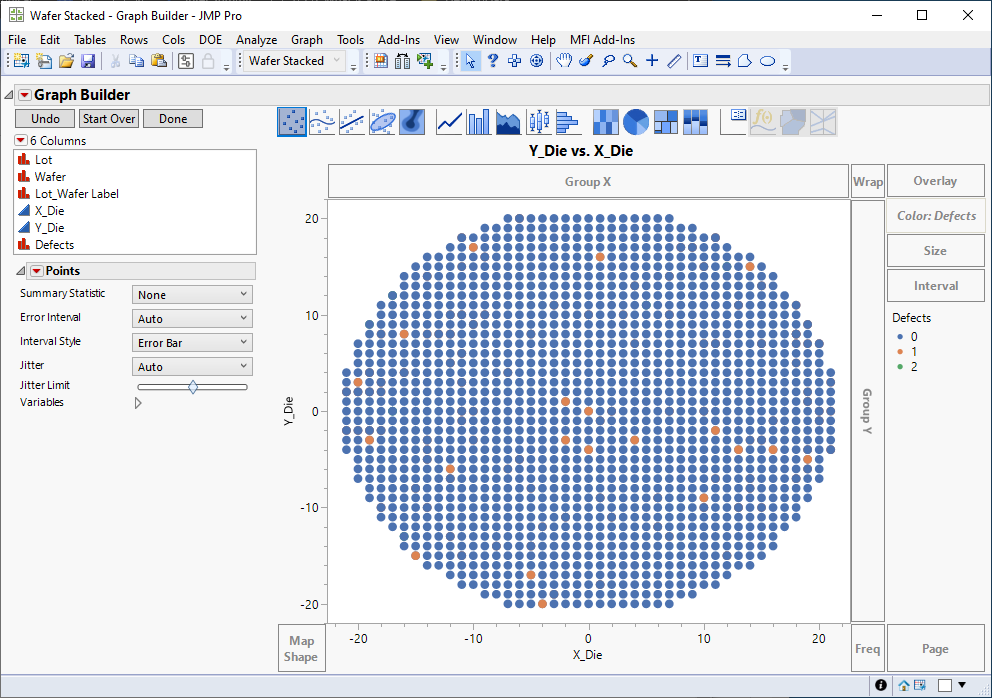Image resolution: width=992 pixels, height=698 pixels.
Task: Click the info icon in status bar
Action: (881, 685)
